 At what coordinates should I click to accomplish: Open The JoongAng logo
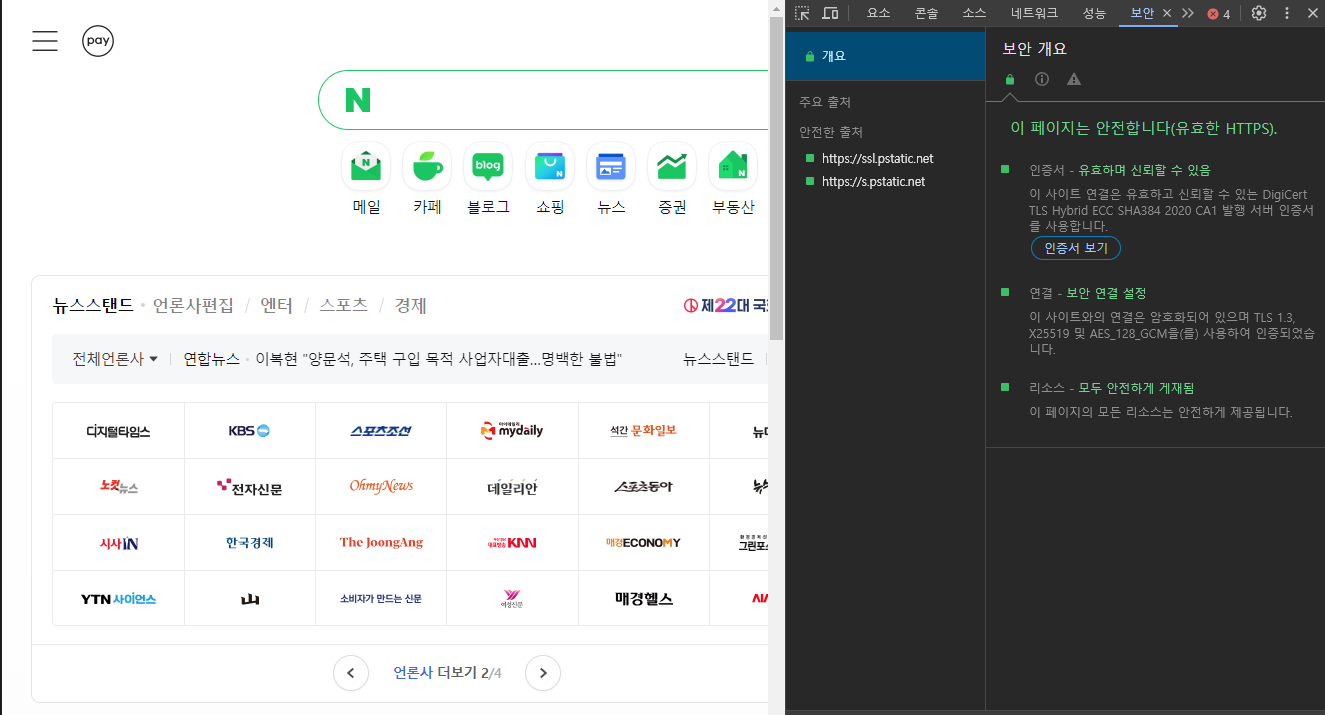pyautogui.click(x=381, y=543)
